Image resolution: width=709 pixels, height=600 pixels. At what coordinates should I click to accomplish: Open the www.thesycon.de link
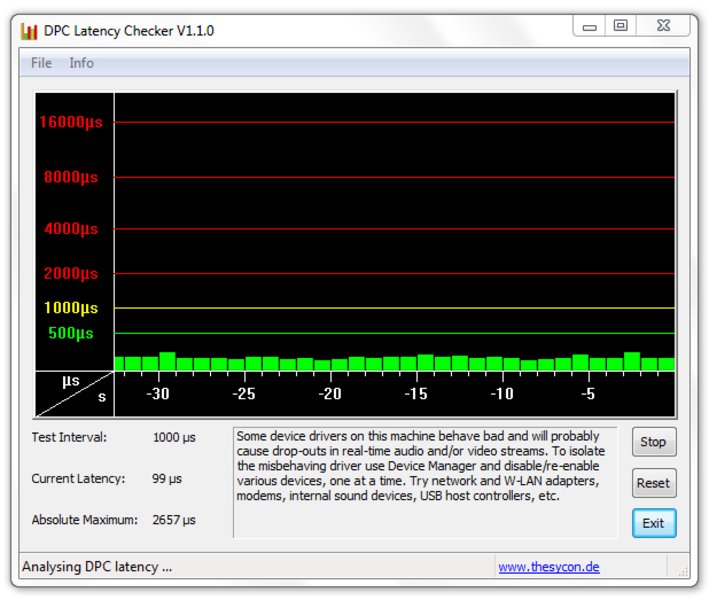[548, 567]
